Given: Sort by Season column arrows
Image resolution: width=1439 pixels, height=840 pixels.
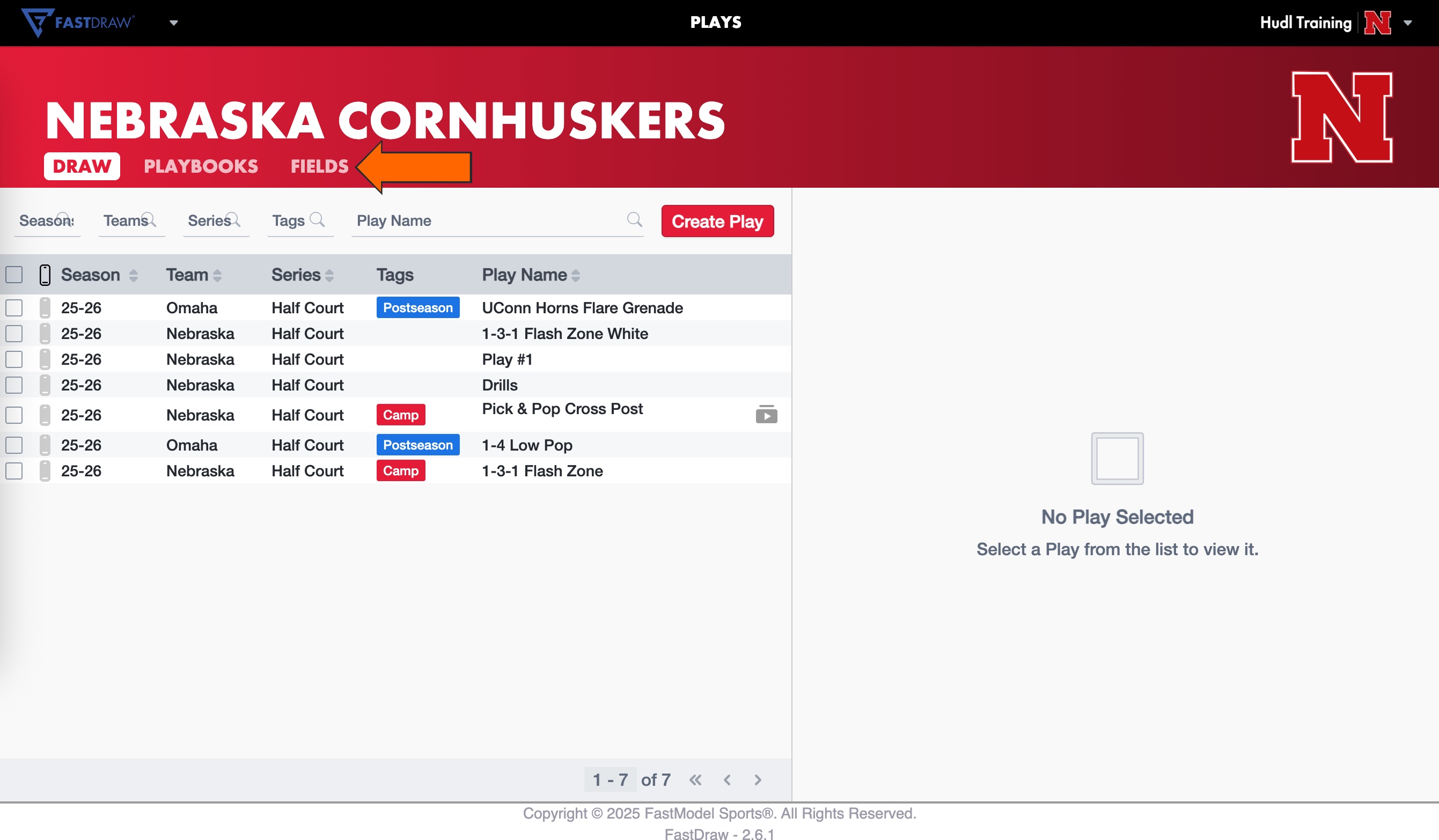Looking at the screenshot, I should click(x=133, y=275).
